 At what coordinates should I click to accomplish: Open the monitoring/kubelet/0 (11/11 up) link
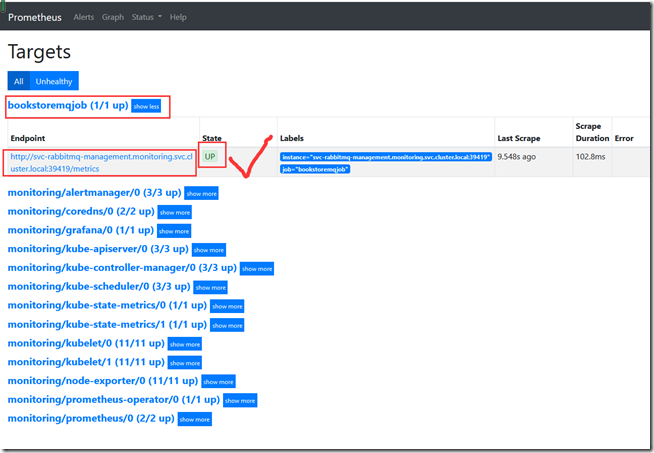[x=86, y=343]
